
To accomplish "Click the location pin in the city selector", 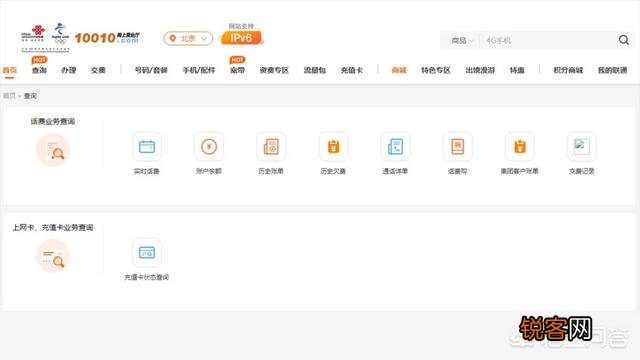I will (173, 38).
